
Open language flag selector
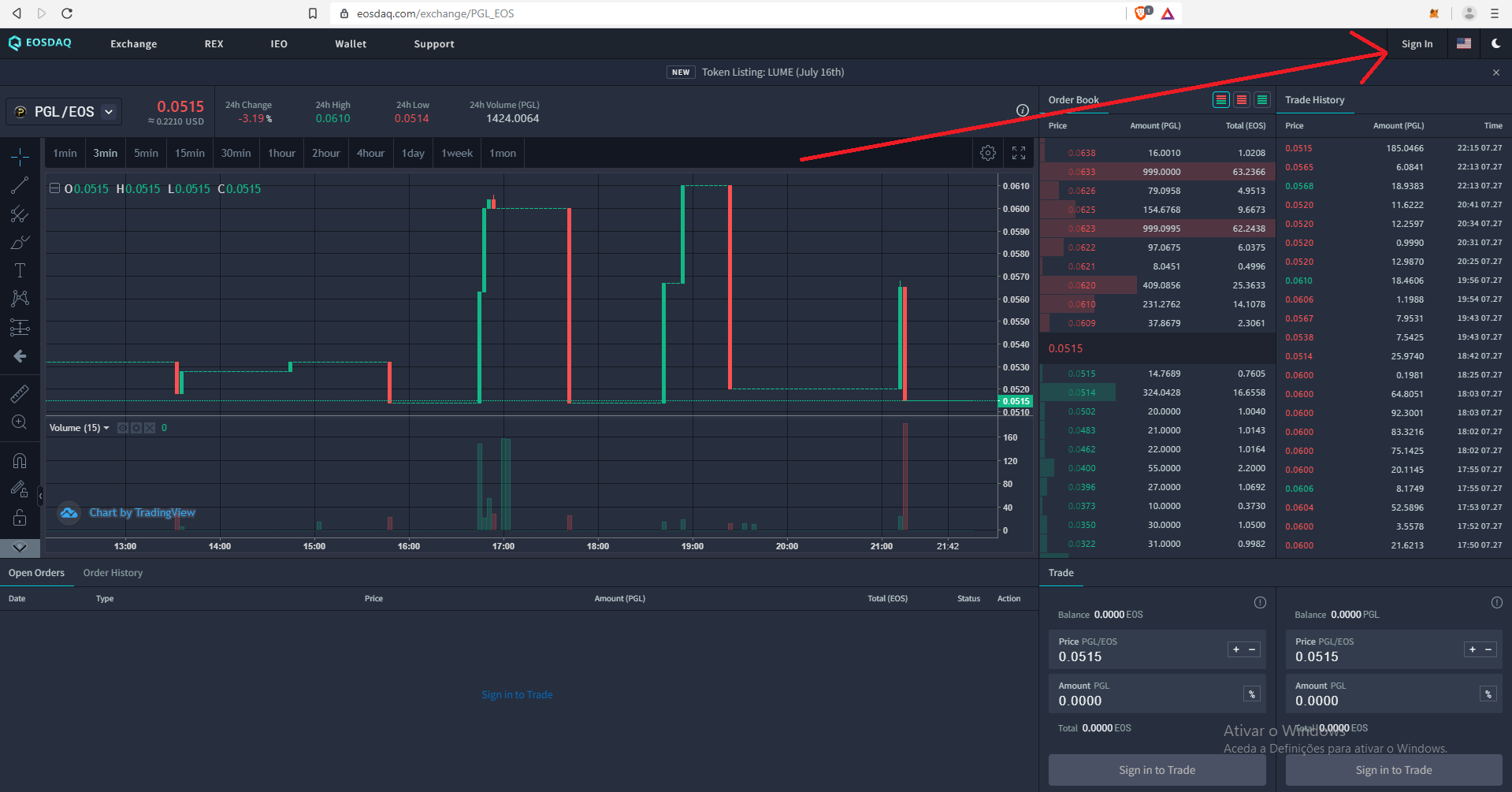tap(1464, 44)
